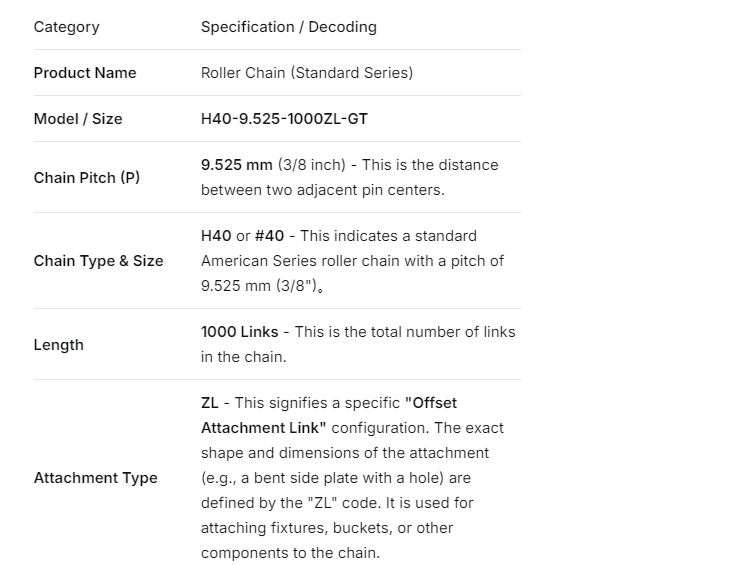This screenshot has width=742, height=565.
Task: Click the "Chain Pitch (P)" row label
Action: [x=87, y=178]
